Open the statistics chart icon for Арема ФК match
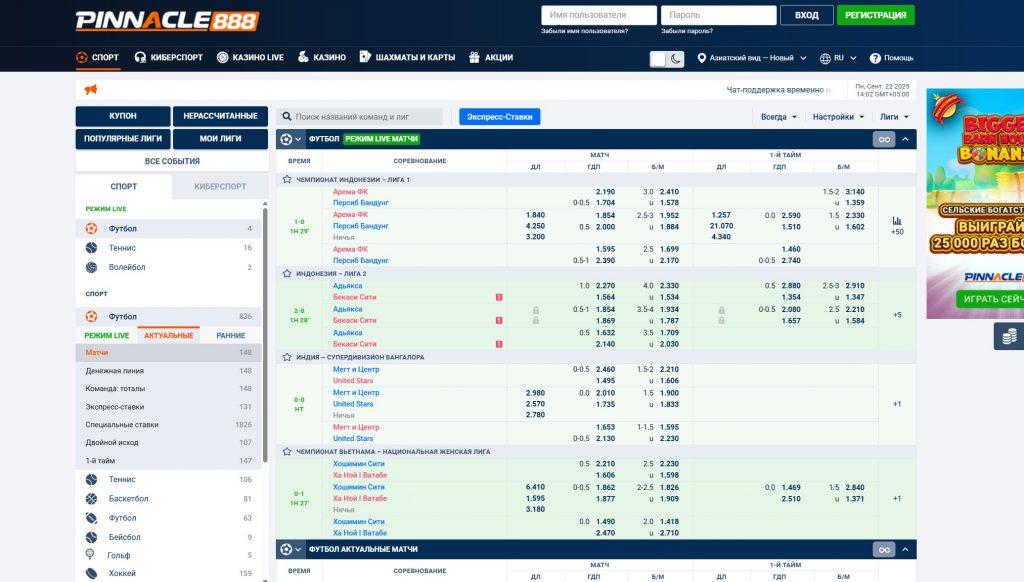This screenshot has height=582, width=1024. click(897, 220)
